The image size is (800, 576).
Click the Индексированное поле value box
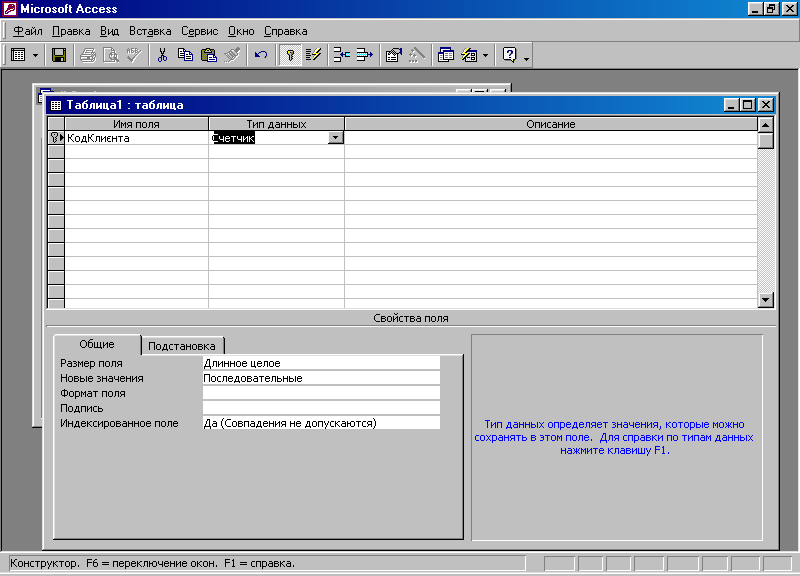(x=321, y=422)
